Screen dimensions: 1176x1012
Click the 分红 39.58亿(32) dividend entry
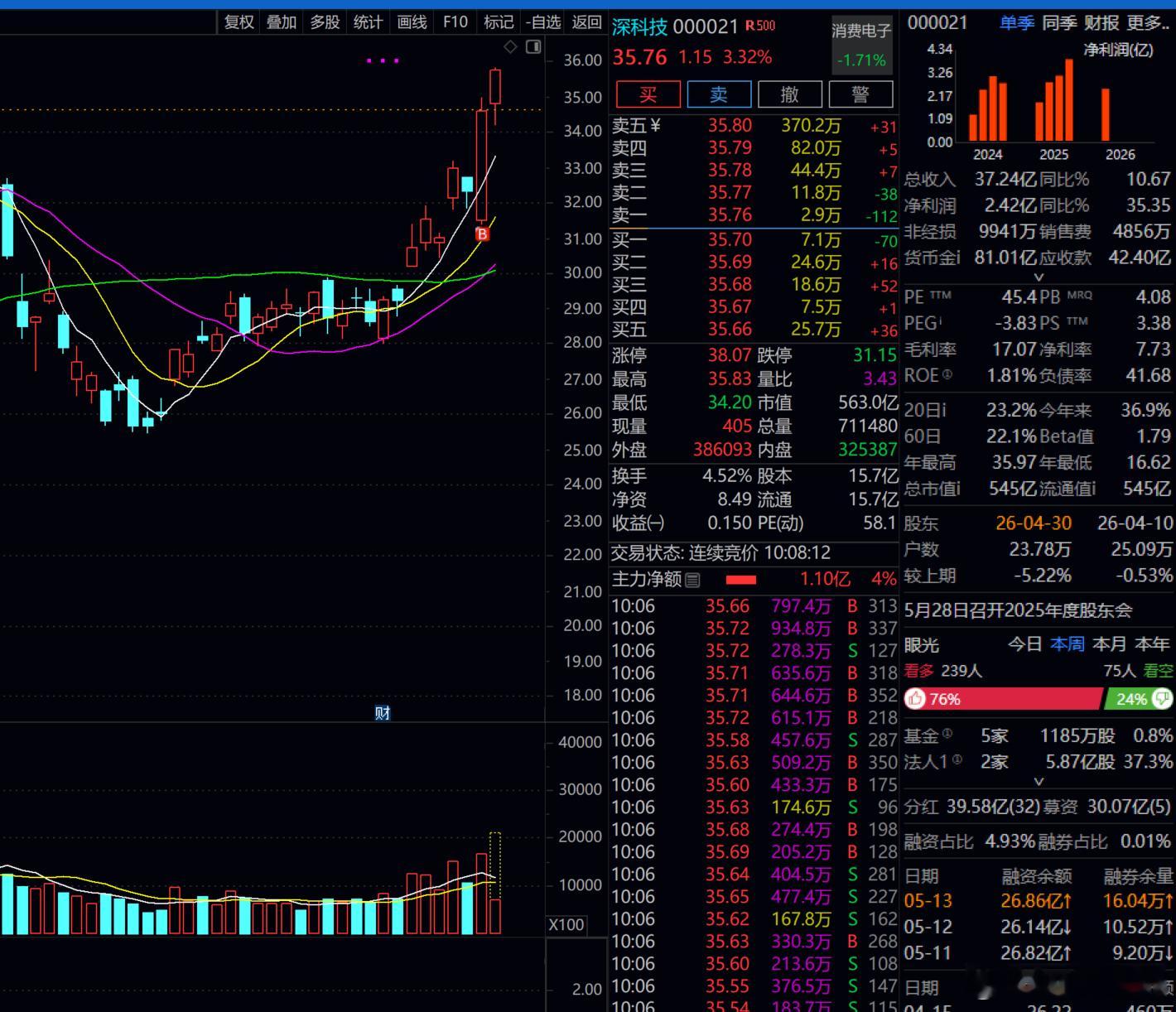(970, 807)
